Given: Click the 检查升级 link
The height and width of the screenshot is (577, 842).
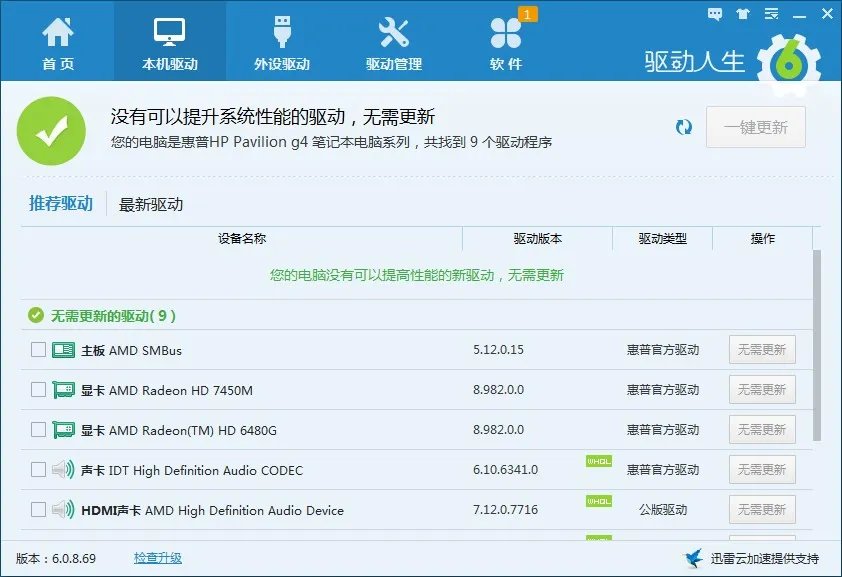Looking at the screenshot, I should [158, 558].
